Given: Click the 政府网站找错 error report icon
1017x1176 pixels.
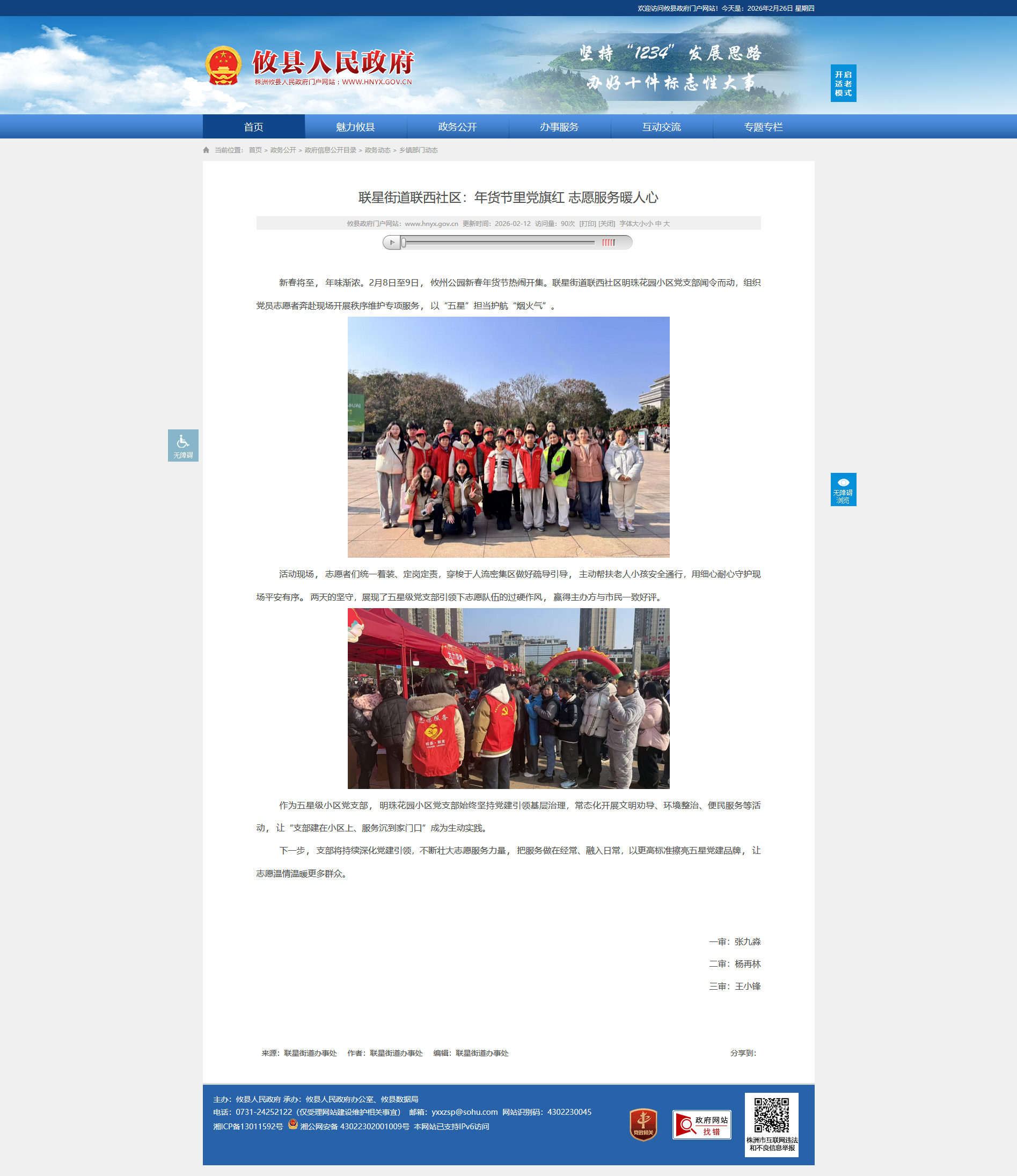Looking at the screenshot, I should point(701,1124).
